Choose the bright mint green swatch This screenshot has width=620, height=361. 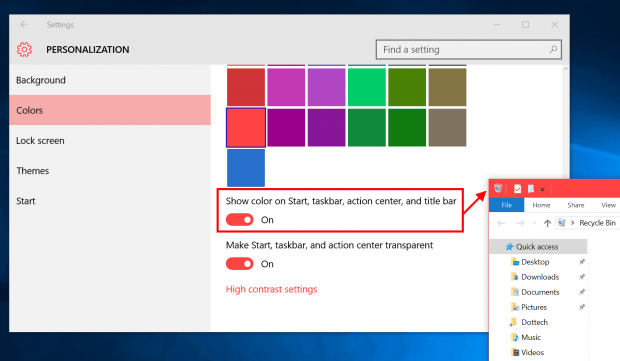tap(367, 87)
